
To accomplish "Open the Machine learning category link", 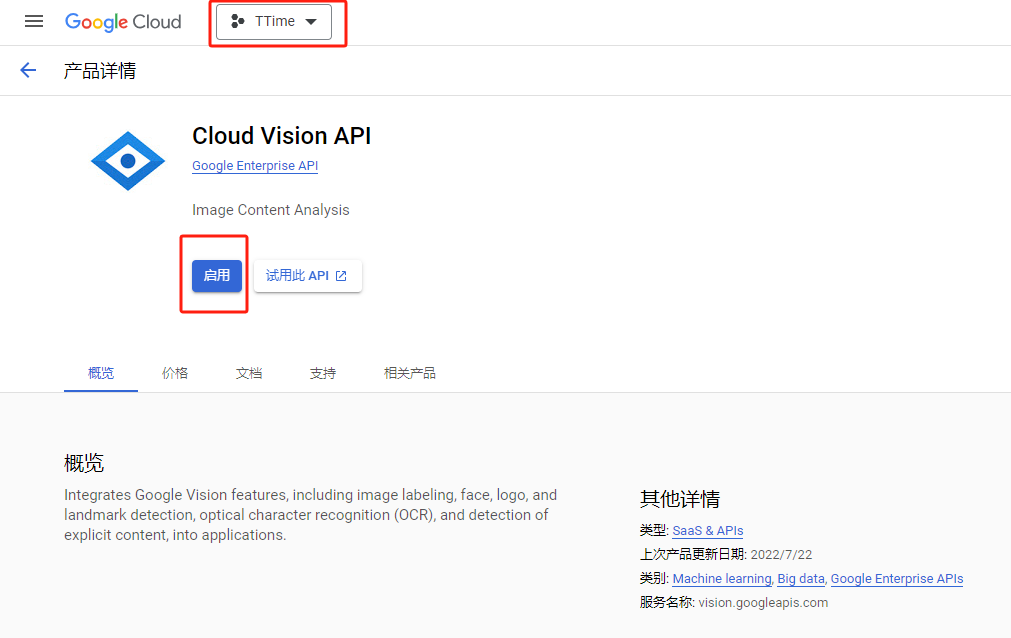I will (x=721, y=579).
